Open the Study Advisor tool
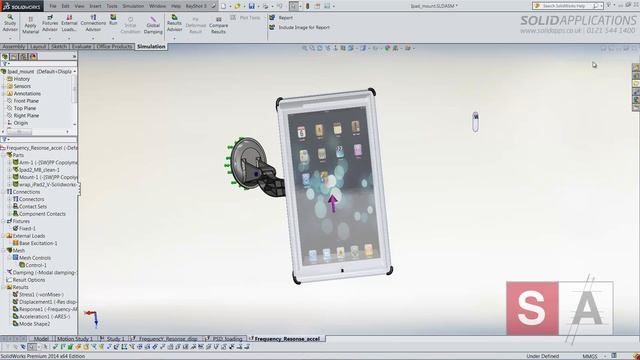 coord(10,23)
